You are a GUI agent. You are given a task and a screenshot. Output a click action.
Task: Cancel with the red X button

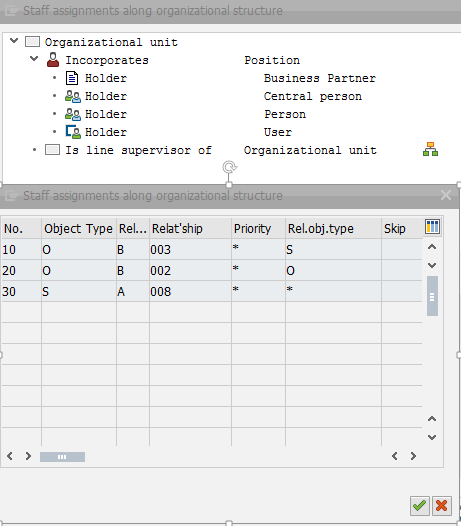tap(442, 506)
